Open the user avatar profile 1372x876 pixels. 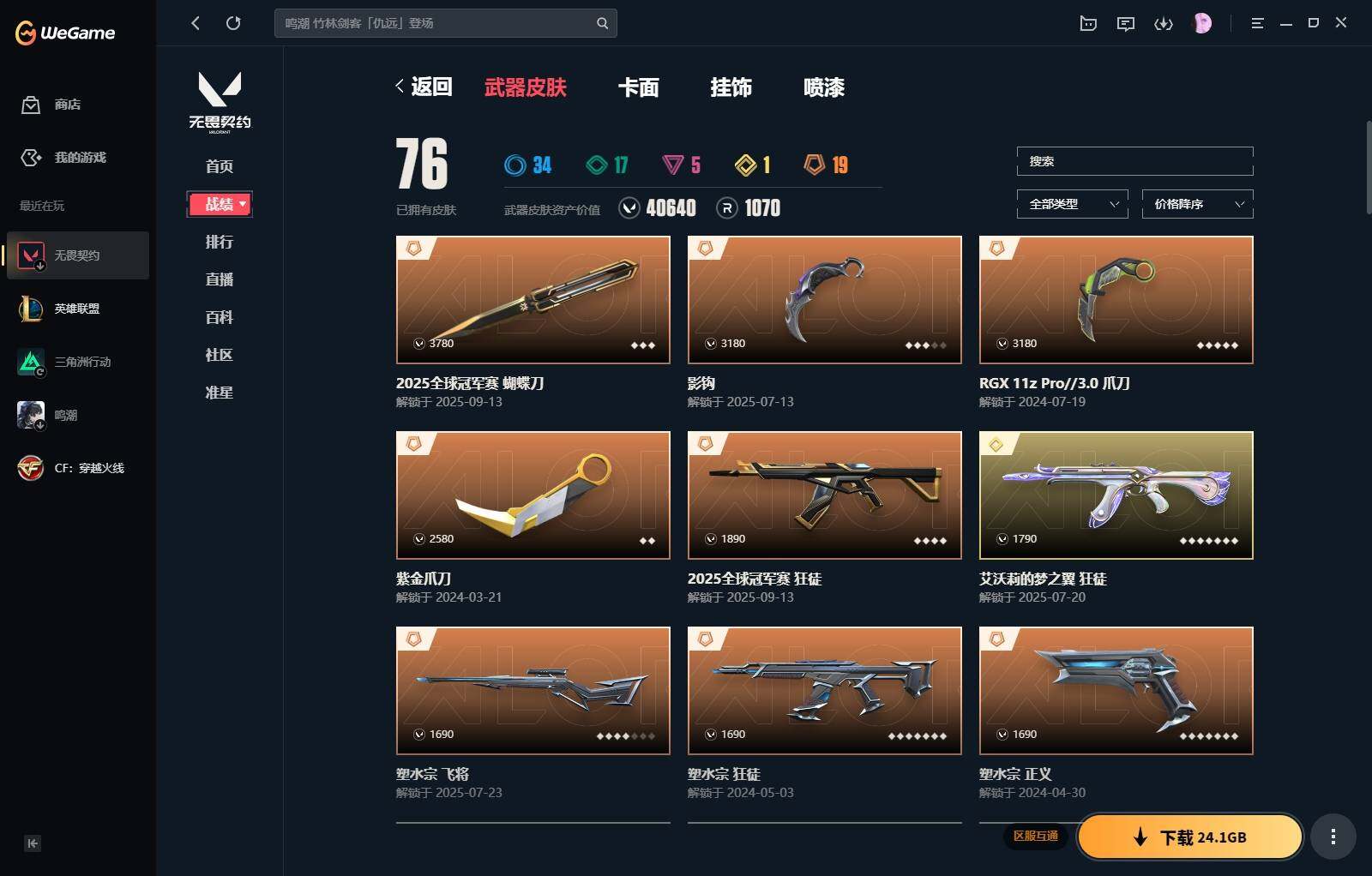point(1203,23)
